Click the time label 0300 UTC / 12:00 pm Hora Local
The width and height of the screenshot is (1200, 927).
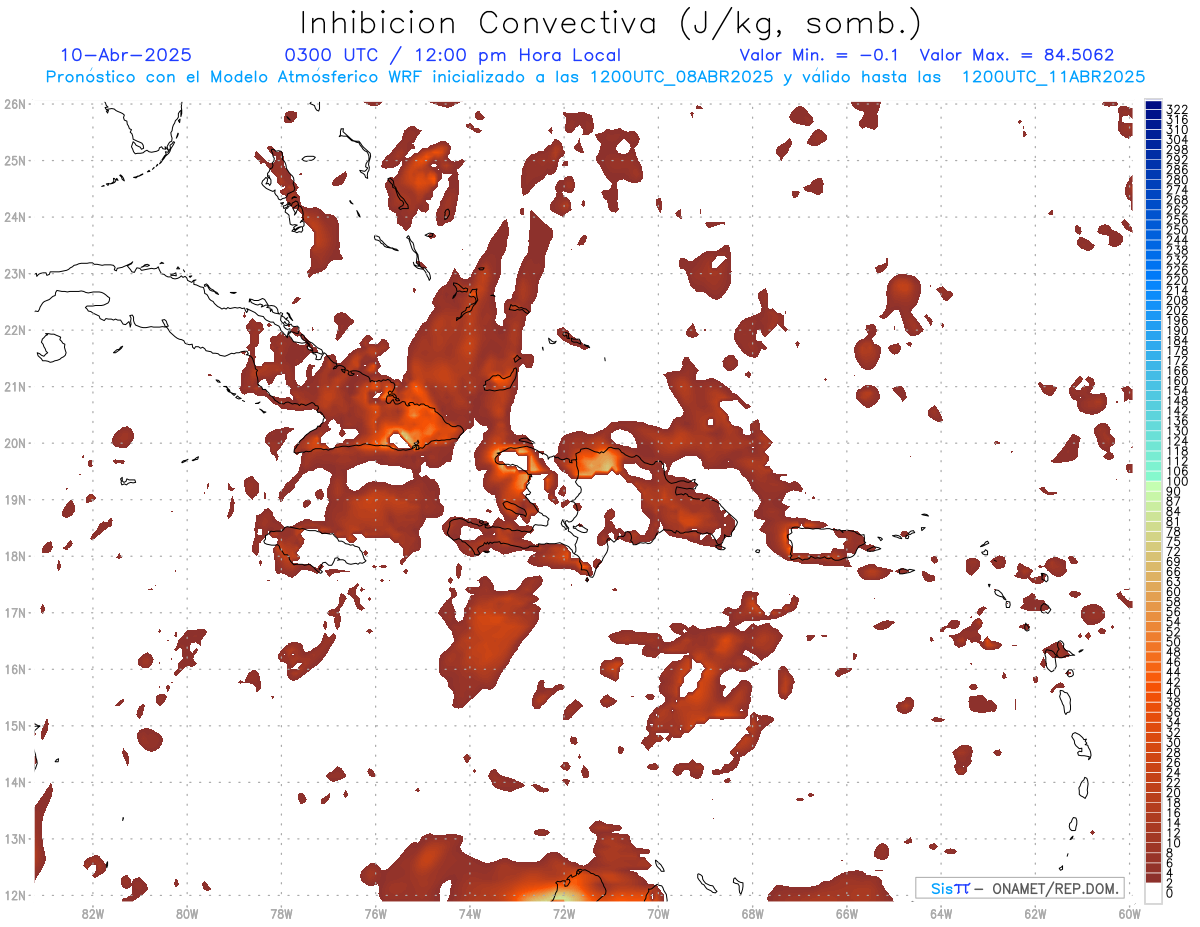click(453, 55)
